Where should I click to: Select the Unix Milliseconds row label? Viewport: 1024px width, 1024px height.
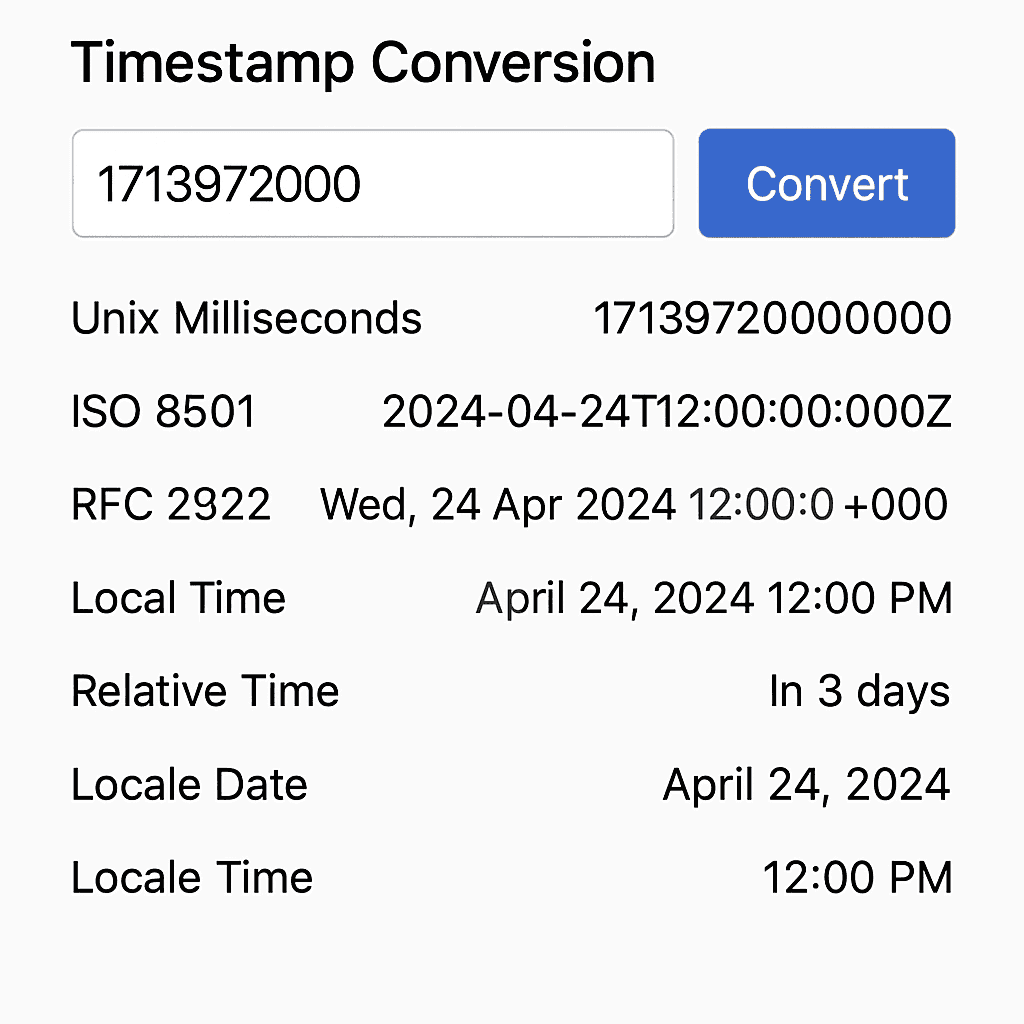(246, 317)
